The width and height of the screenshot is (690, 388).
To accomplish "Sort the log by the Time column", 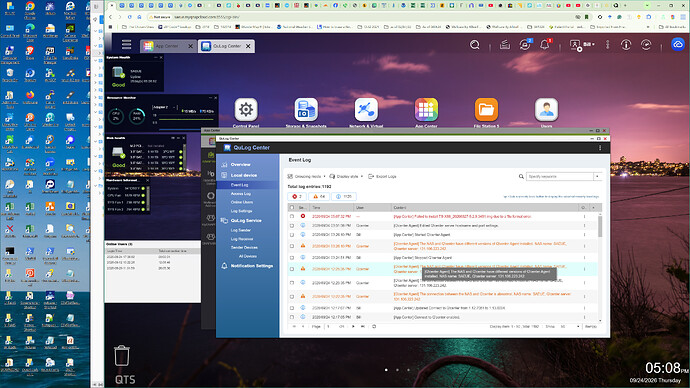I will (x=332, y=208).
